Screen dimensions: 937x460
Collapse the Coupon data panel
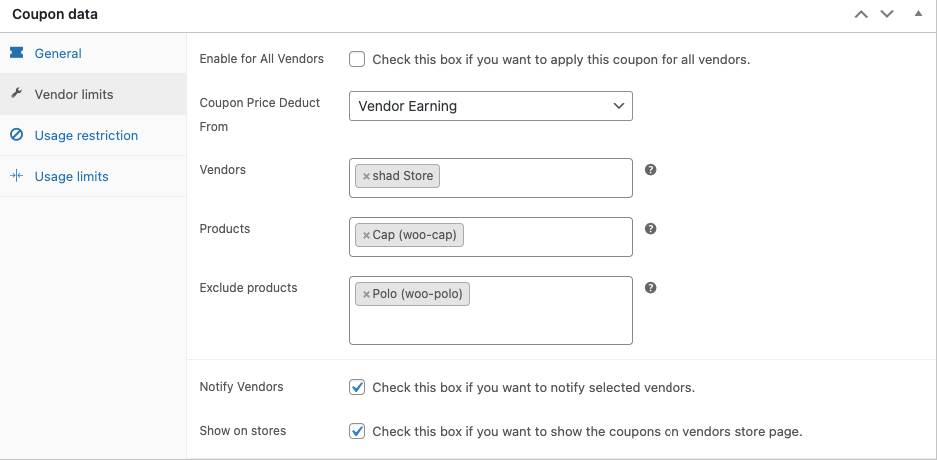tap(918, 13)
